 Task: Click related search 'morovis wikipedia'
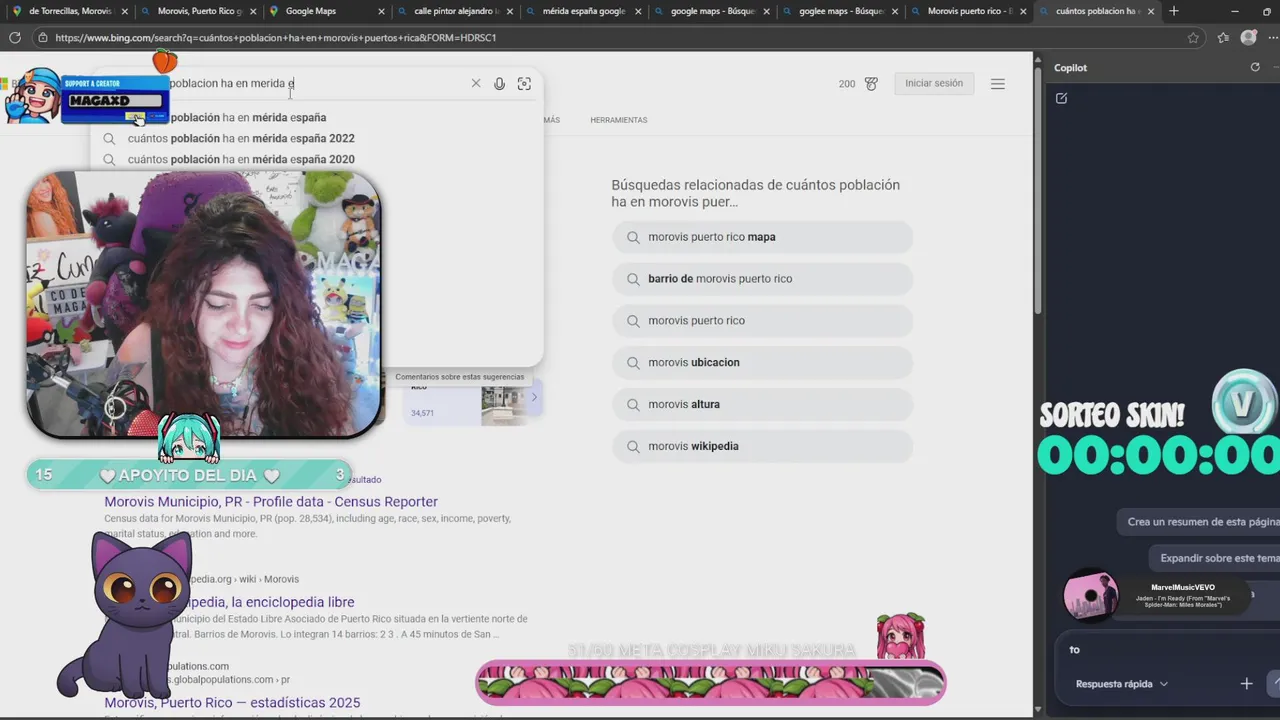point(762,447)
